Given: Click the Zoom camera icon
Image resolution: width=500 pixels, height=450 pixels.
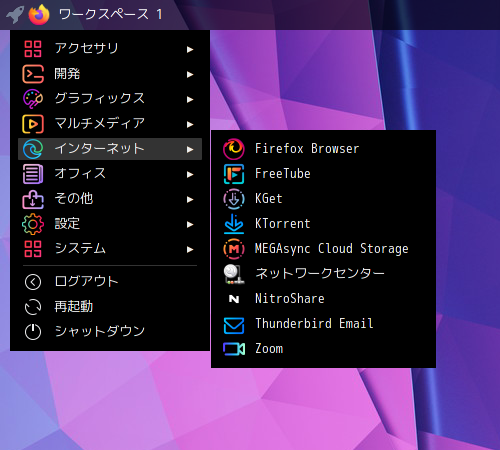Looking at the screenshot, I should 234,349.
